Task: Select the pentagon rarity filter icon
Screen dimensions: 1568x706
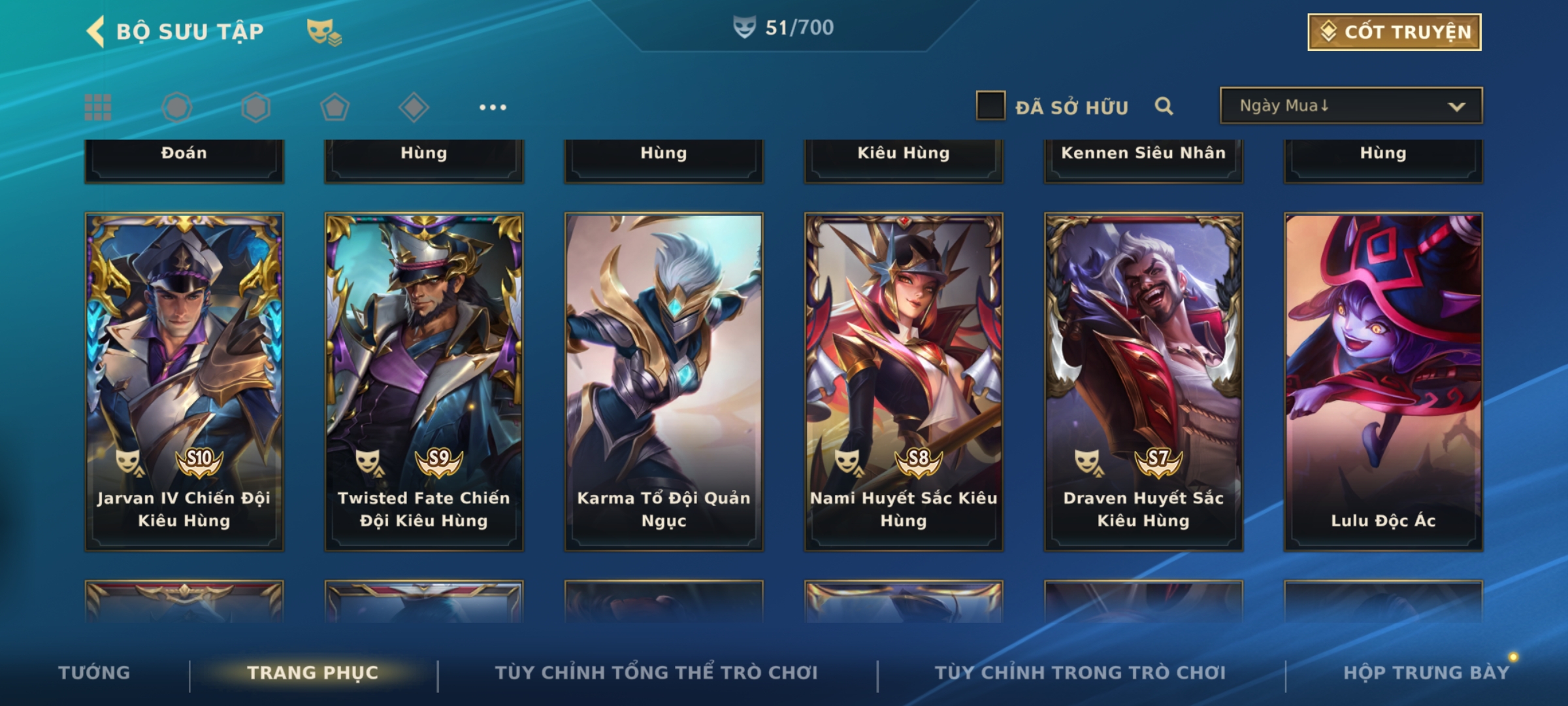Action: 335,107
